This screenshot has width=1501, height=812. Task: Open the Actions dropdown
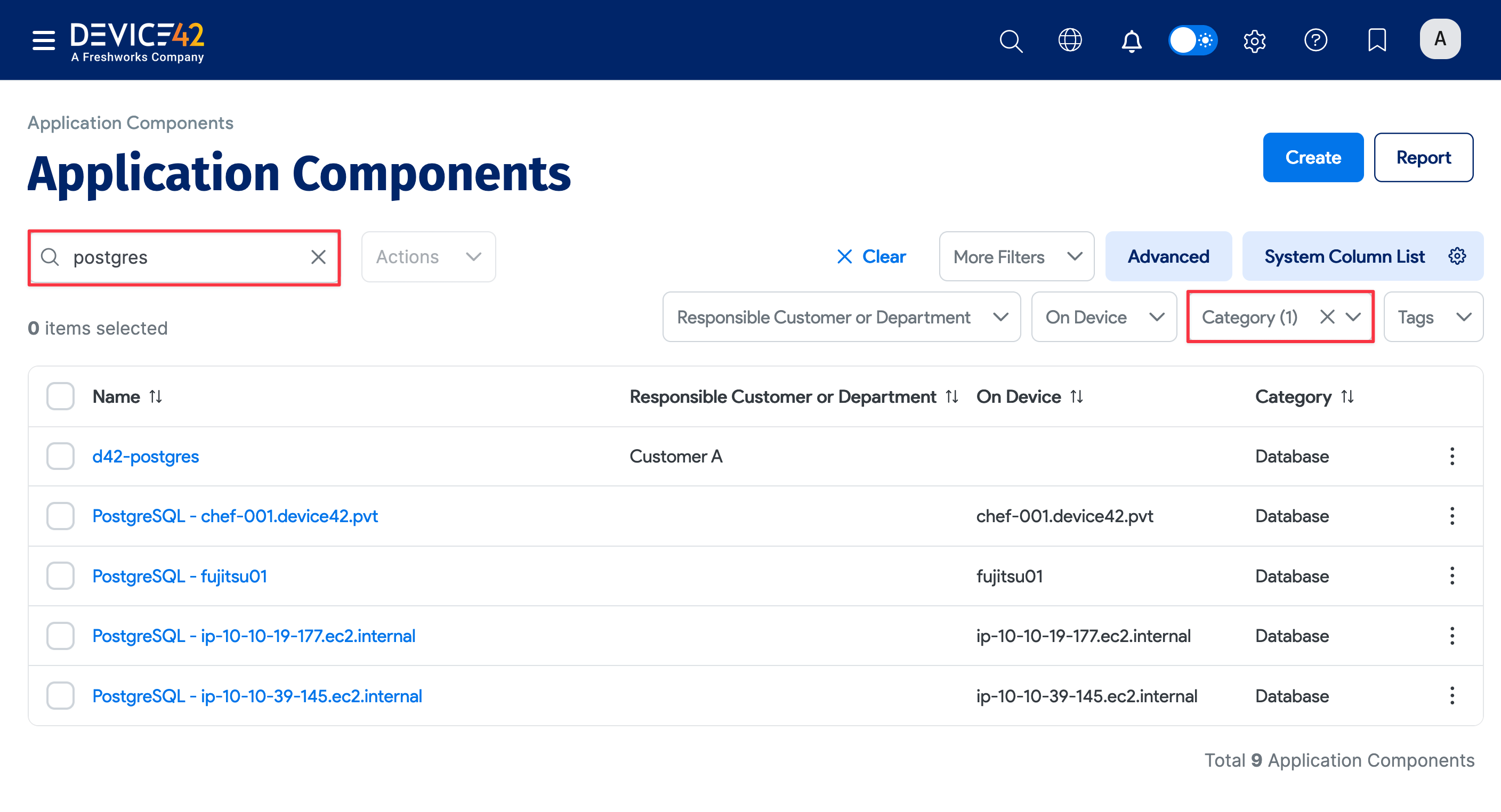point(427,257)
